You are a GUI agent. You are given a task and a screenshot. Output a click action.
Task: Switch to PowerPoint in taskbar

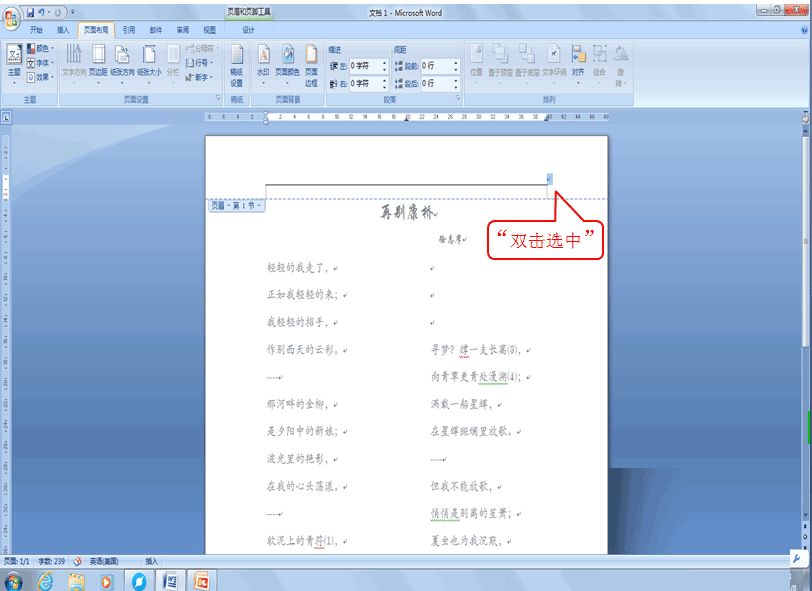coord(201,582)
